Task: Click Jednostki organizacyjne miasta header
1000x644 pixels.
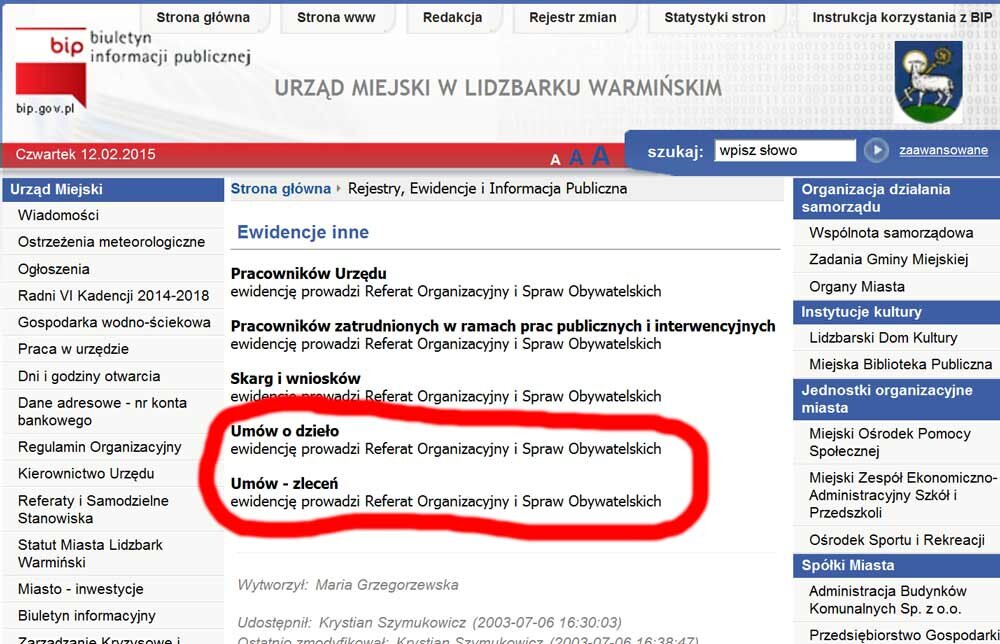Action: click(897, 399)
